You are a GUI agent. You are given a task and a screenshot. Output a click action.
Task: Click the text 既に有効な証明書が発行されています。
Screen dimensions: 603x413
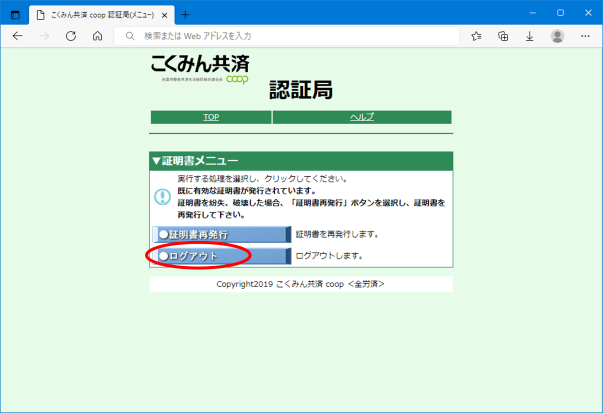coord(247,191)
